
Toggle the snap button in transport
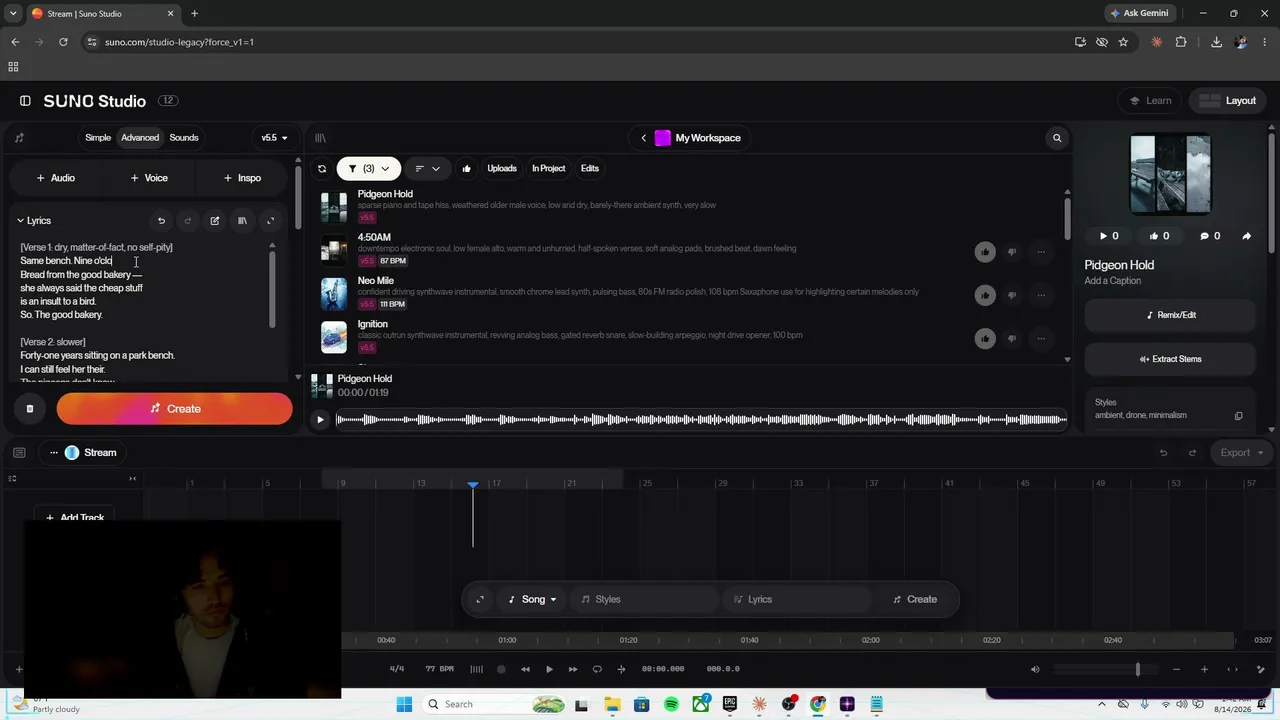coord(621,669)
